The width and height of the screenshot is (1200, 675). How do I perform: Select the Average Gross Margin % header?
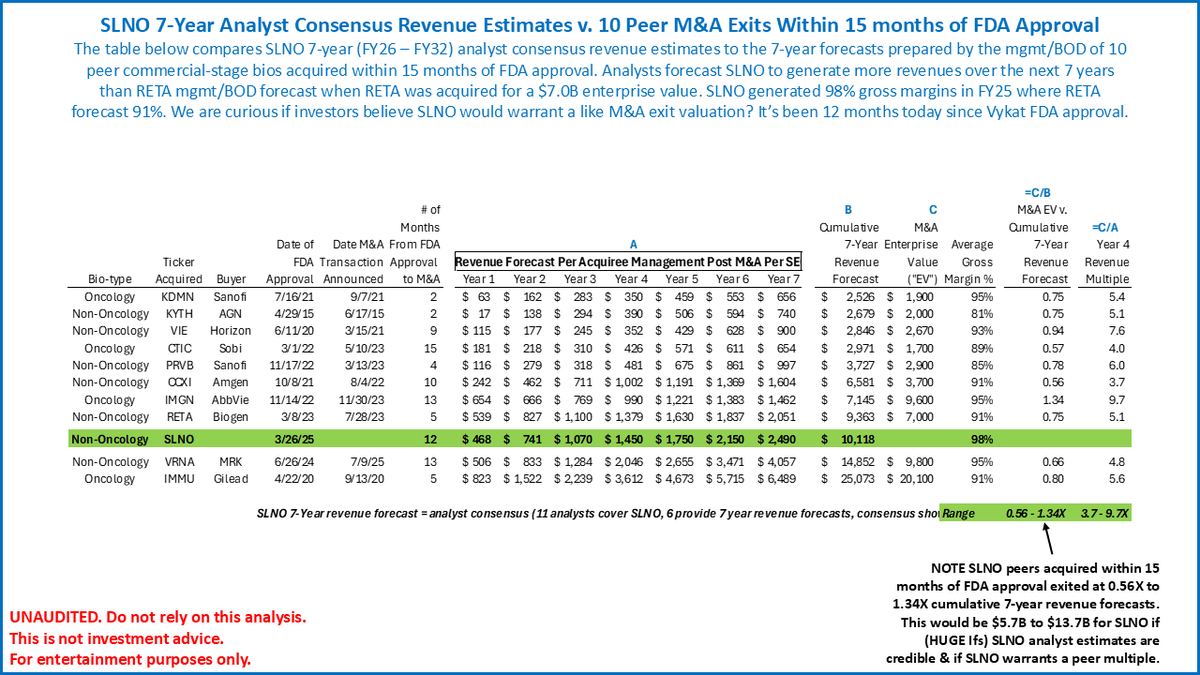(x=972, y=261)
